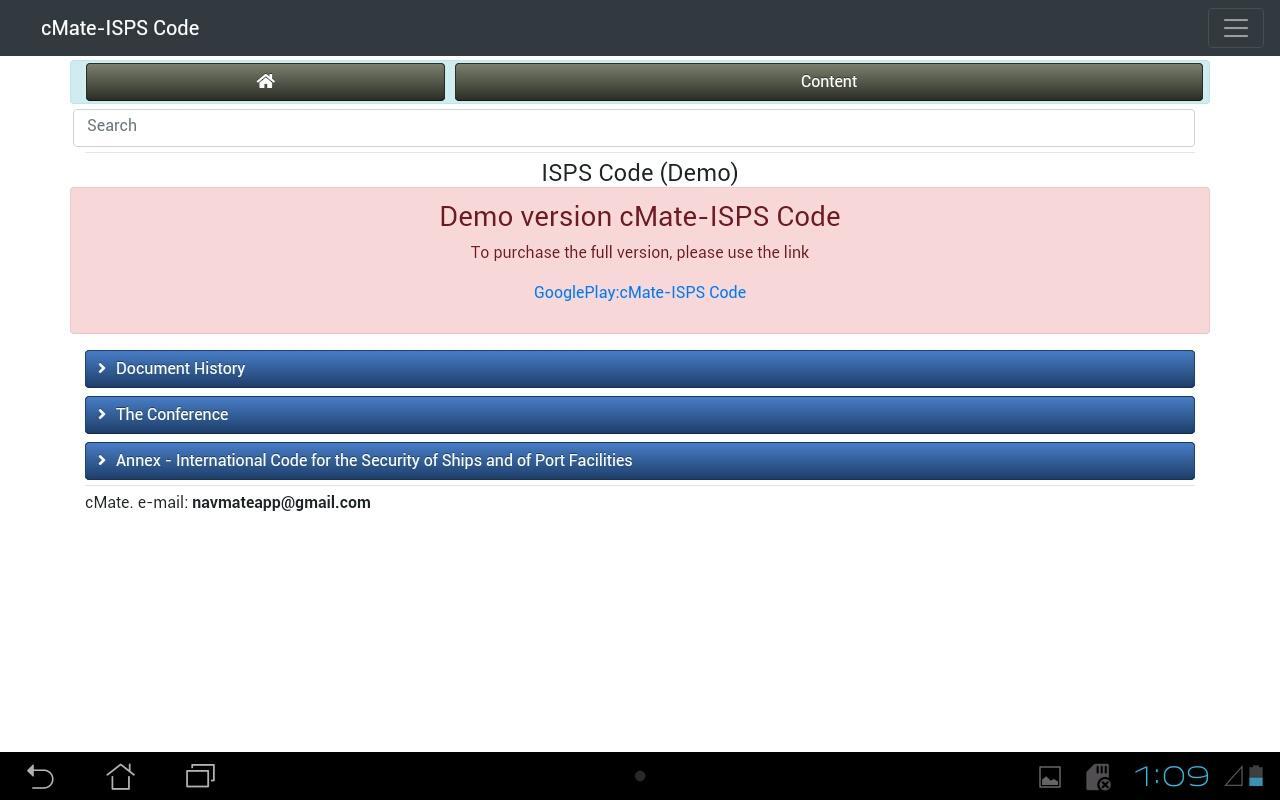Click the 1:09 clock in the system bar
The height and width of the screenshot is (800, 1280).
1171,776
